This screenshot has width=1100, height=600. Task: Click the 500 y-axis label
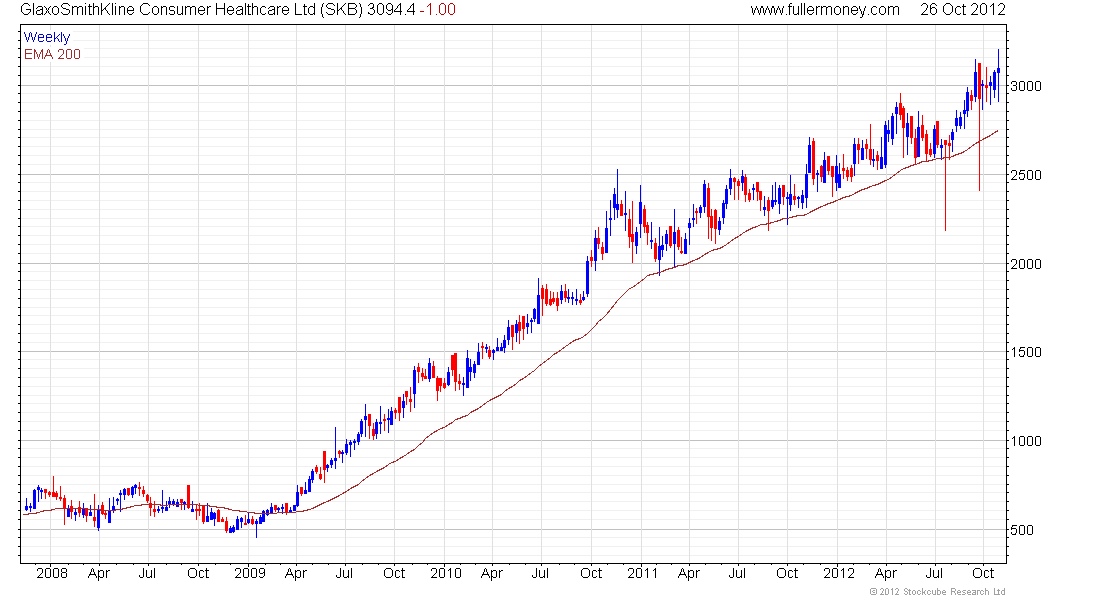point(1022,530)
